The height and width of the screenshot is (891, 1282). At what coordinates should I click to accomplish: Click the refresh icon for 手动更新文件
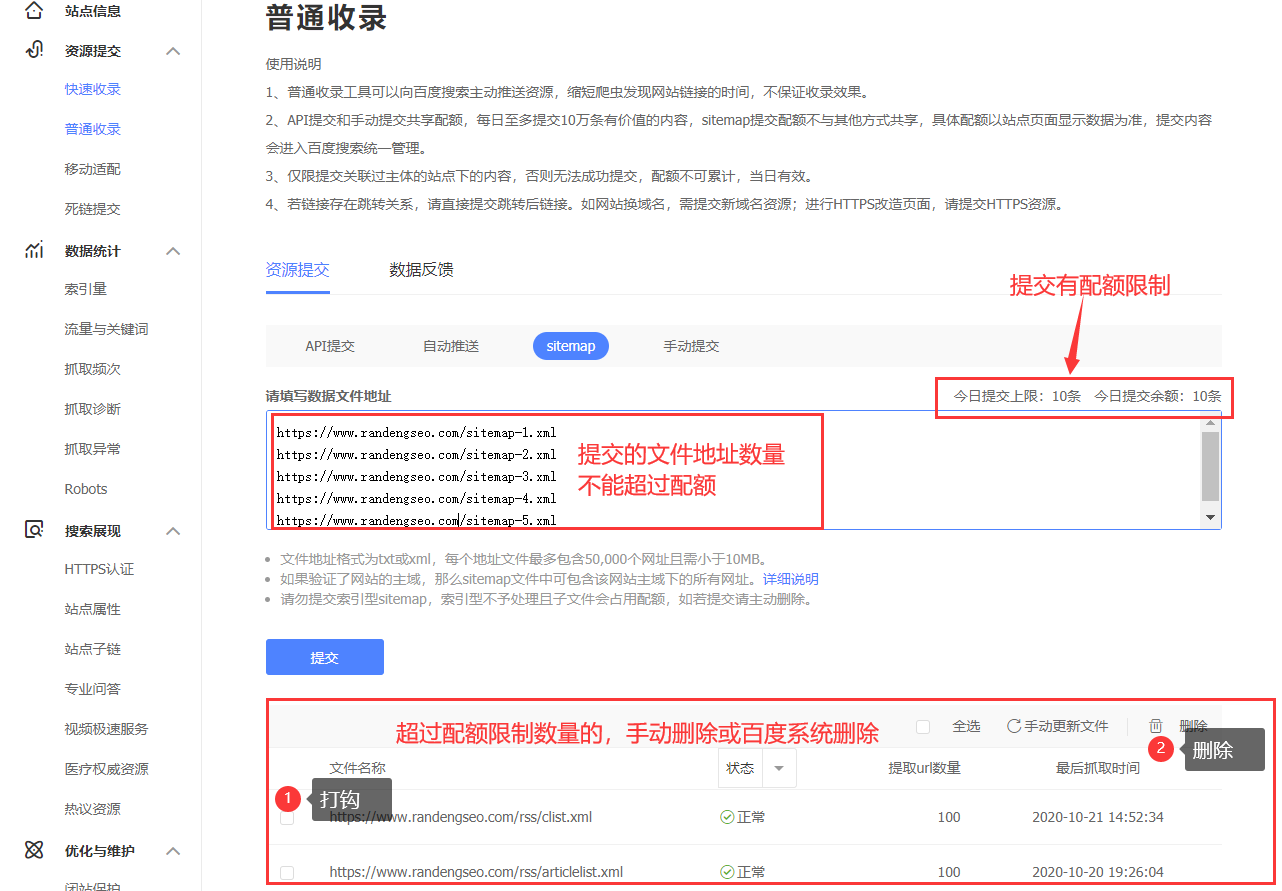click(1013, 726)
